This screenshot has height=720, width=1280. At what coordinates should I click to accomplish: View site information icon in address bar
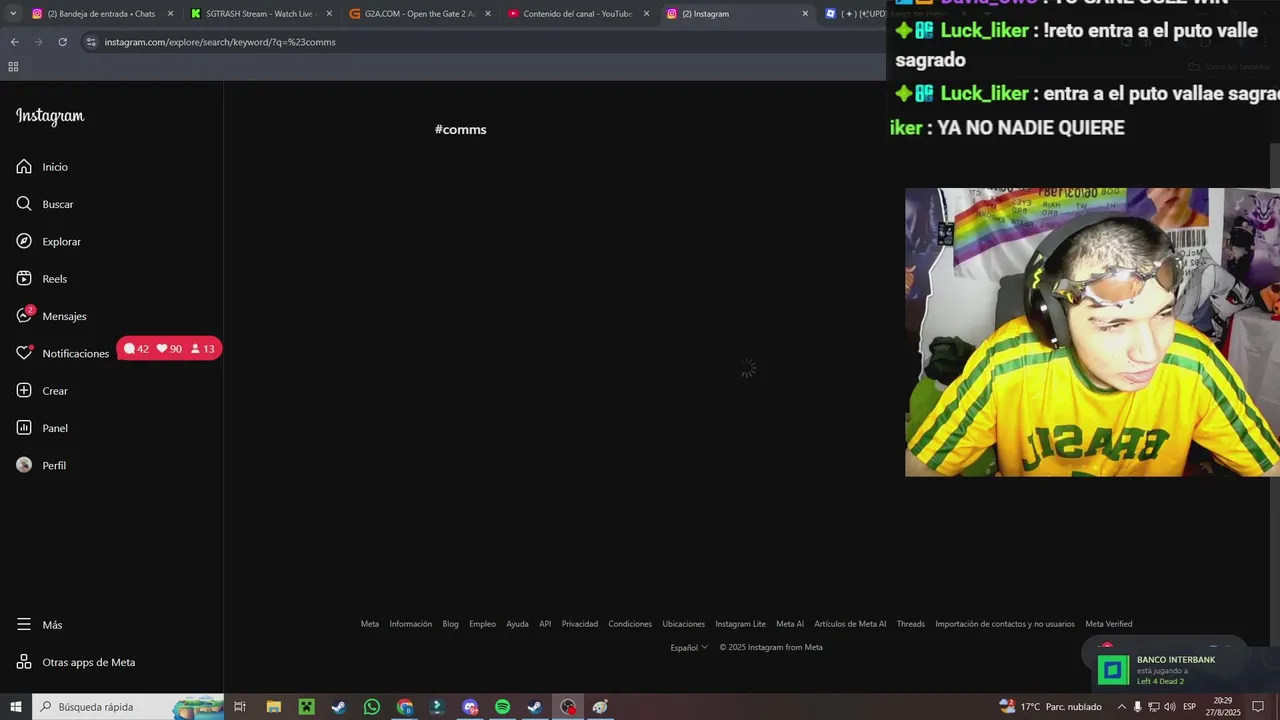(91, 42)
